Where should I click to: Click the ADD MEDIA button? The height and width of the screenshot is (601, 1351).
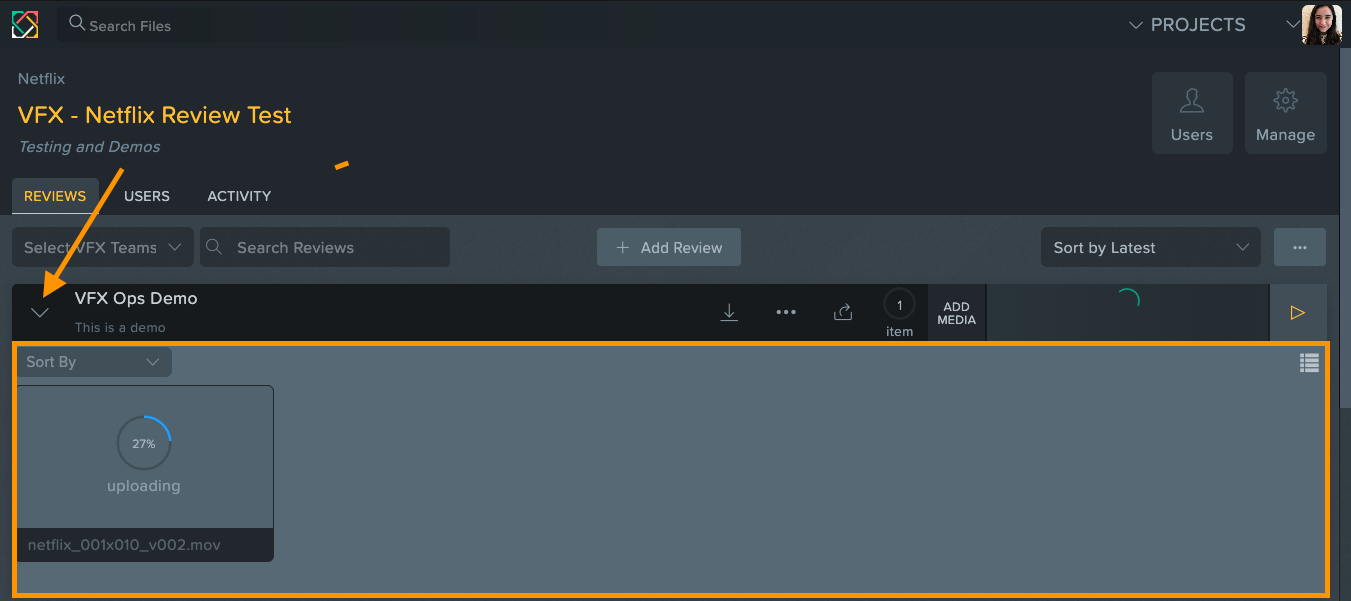pos(957,313)
